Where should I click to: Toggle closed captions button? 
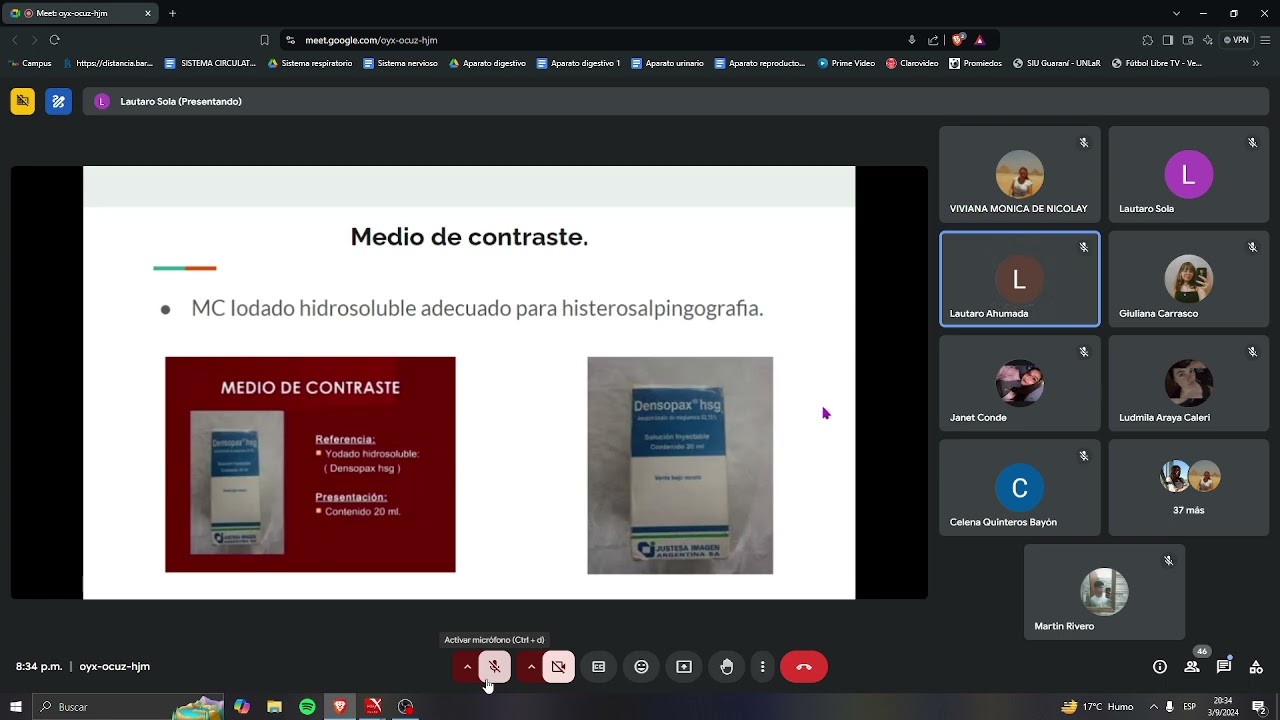click(599, 667)
